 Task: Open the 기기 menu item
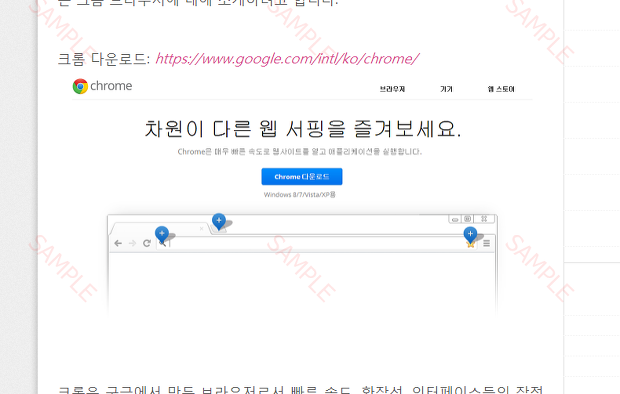click(446, 89)
